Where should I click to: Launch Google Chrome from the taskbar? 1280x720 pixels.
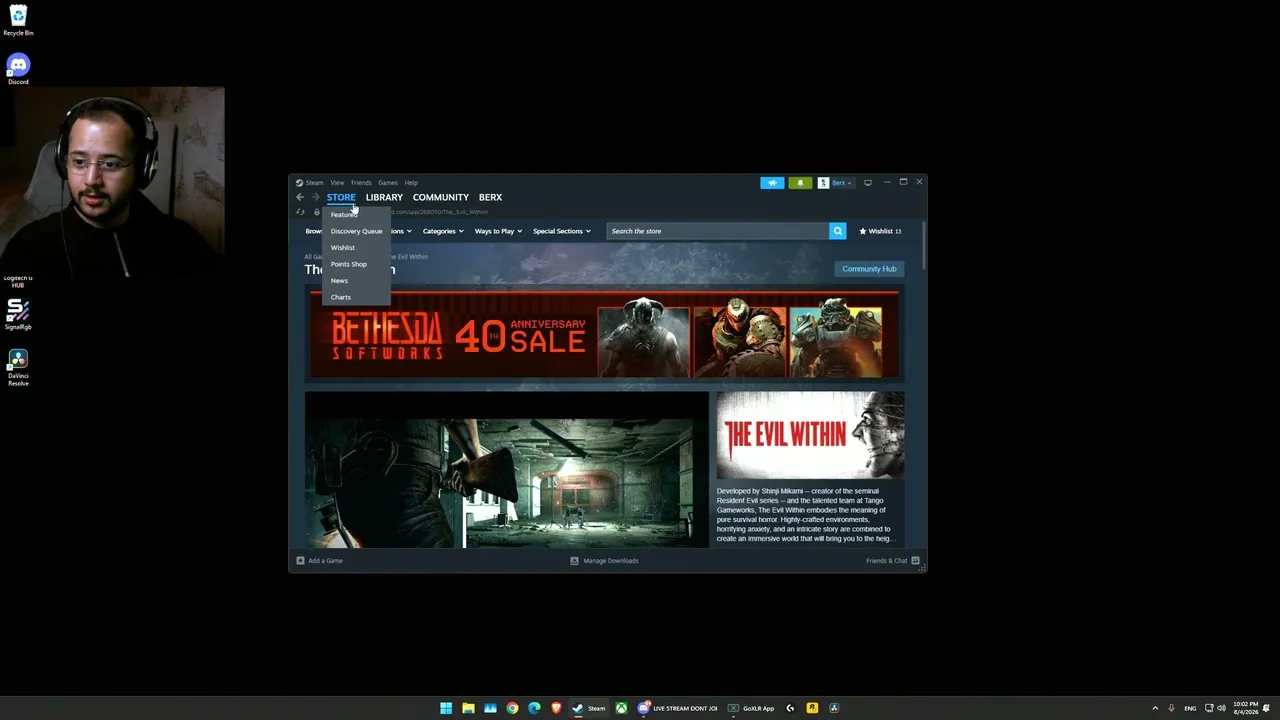coord(512,708)
